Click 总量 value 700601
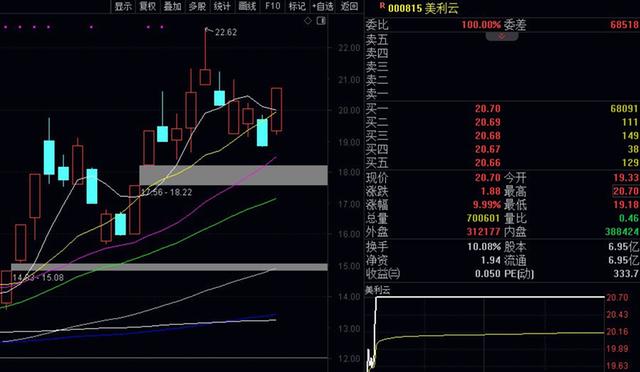 point(484,218)
